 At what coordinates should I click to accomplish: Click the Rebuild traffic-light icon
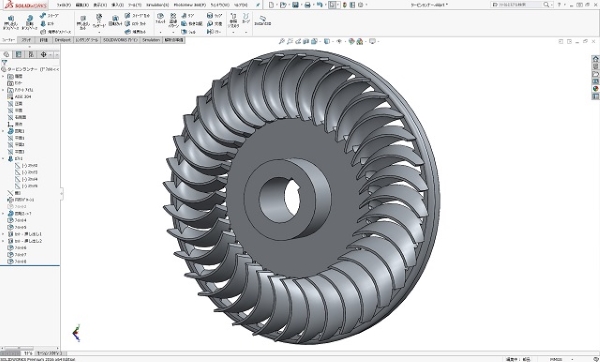[345, 5]
